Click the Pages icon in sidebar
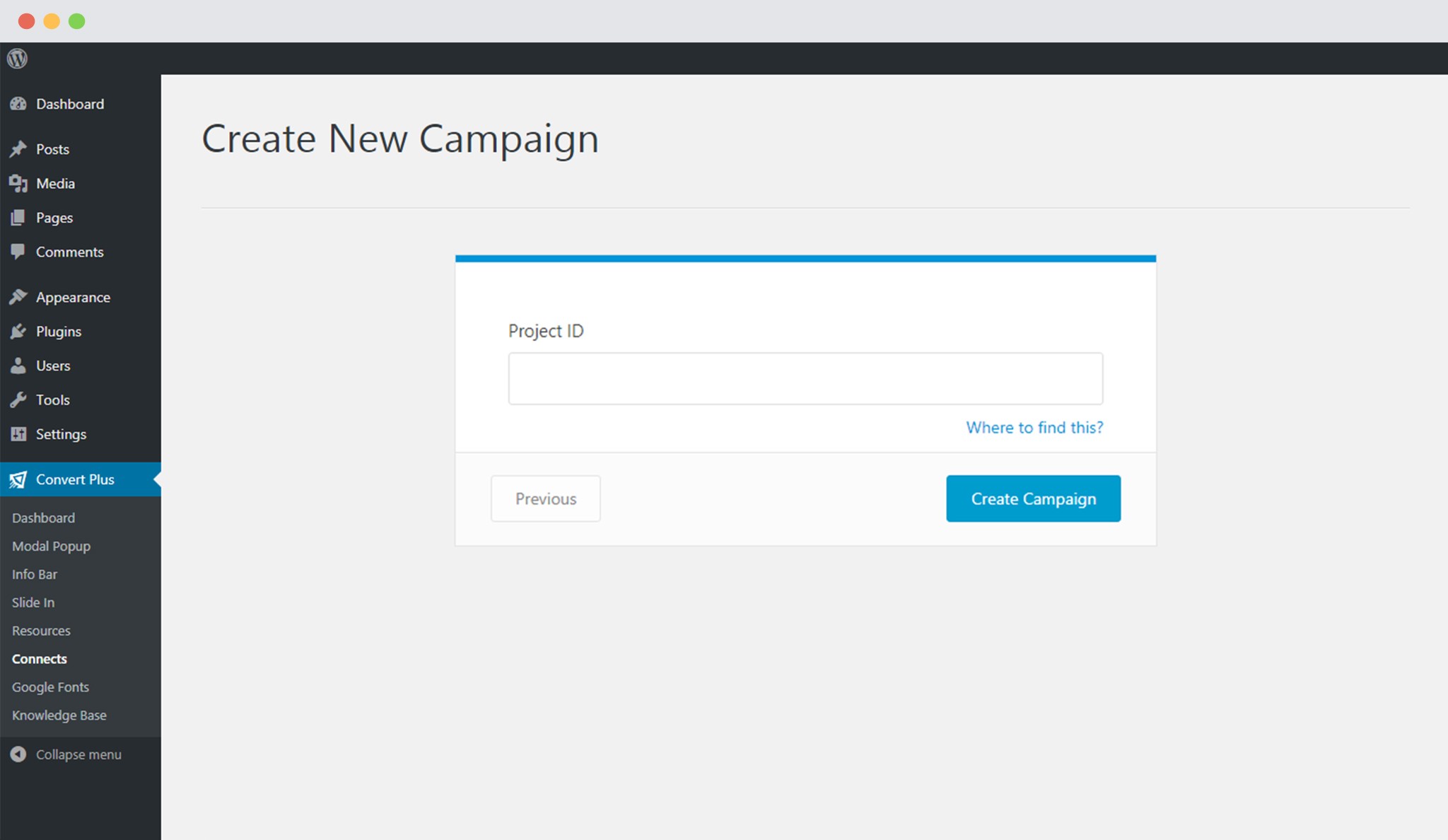Image resolution: width=1448 pixels, height=840 pixels. [x=18, y=218]
